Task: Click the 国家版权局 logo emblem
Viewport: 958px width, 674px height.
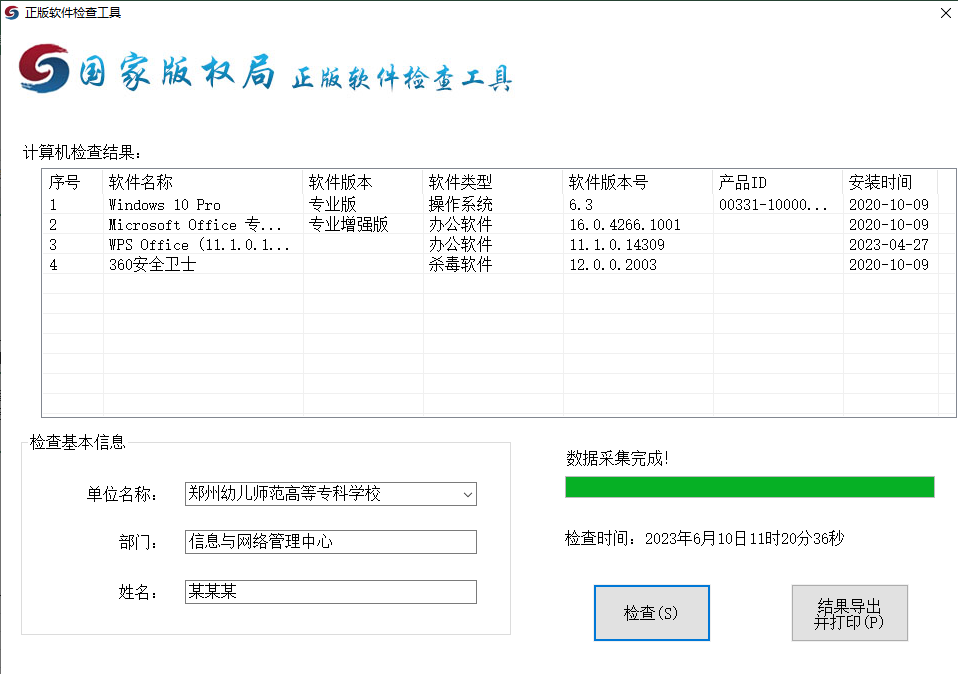Action: pos(43,68)
